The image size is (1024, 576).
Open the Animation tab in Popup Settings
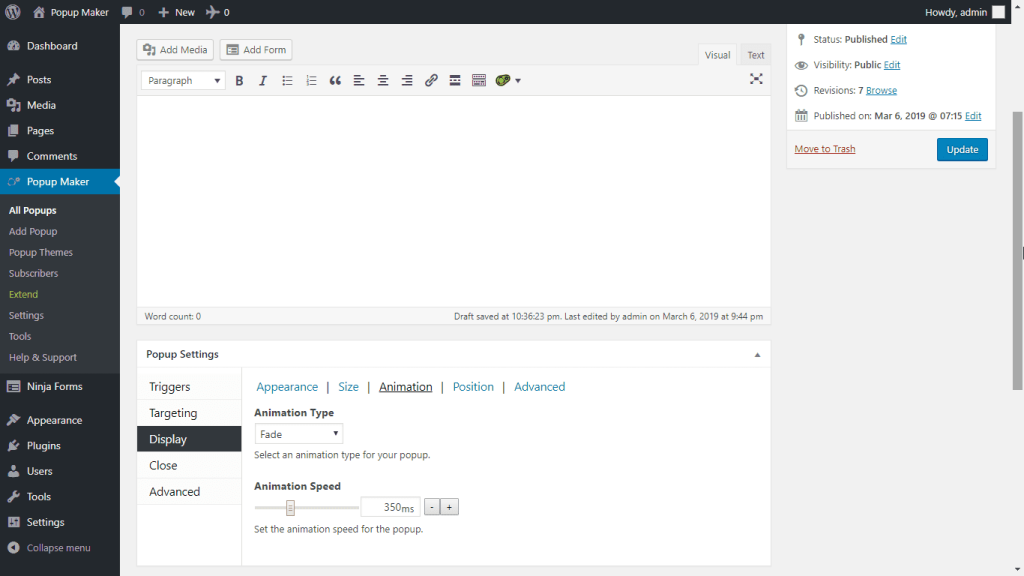pyautogui.click(x=405, y=386)
